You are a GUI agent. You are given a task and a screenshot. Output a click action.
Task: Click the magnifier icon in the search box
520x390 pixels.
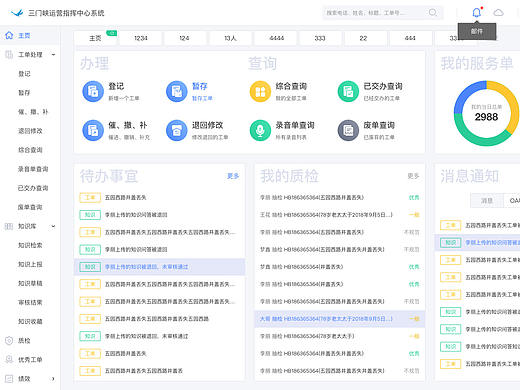pos(433,13)
